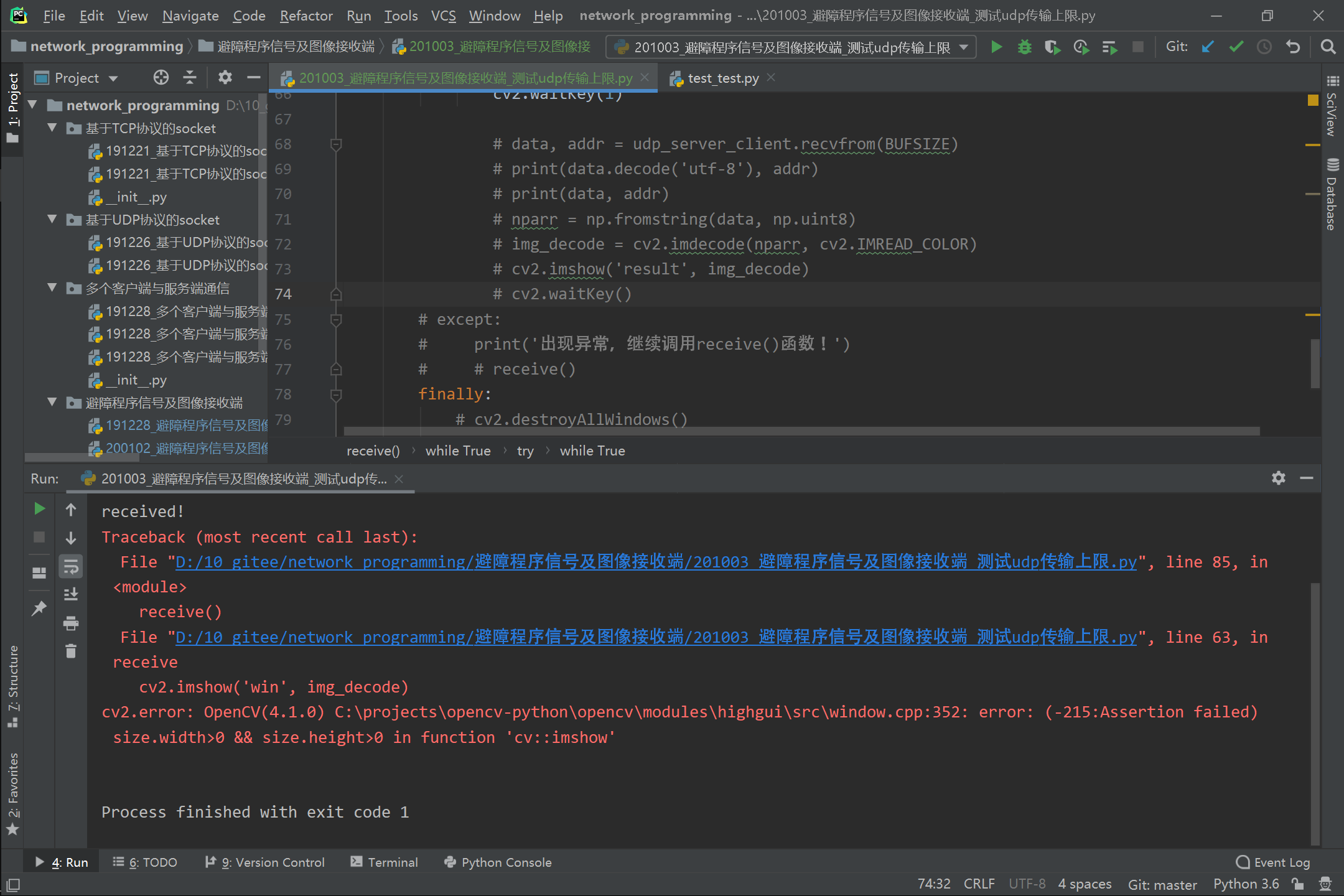Toggle scroll to end in console
This screenshot has width=1344, height=896.
(71, 594)
